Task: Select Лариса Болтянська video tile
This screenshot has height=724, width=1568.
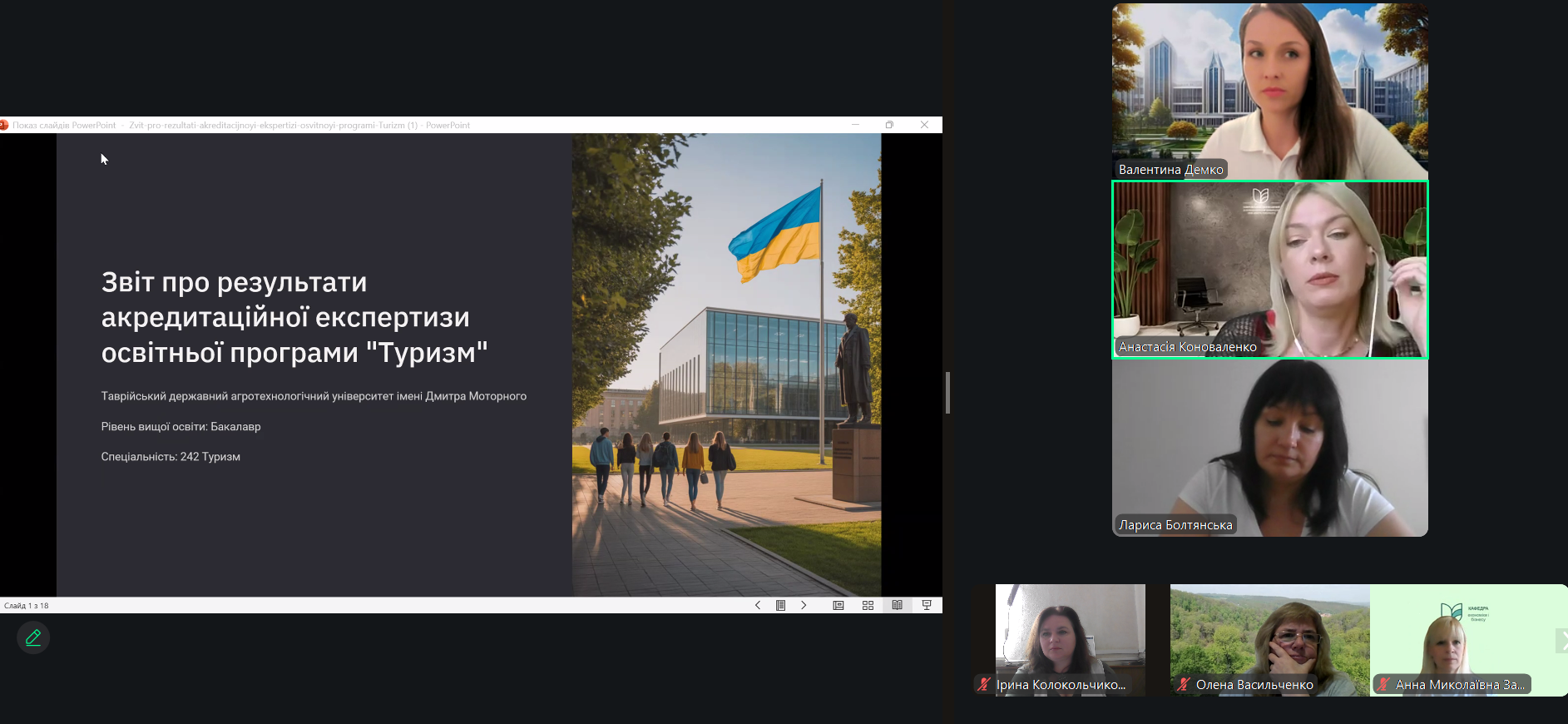Action: [x=1269, y=448]
